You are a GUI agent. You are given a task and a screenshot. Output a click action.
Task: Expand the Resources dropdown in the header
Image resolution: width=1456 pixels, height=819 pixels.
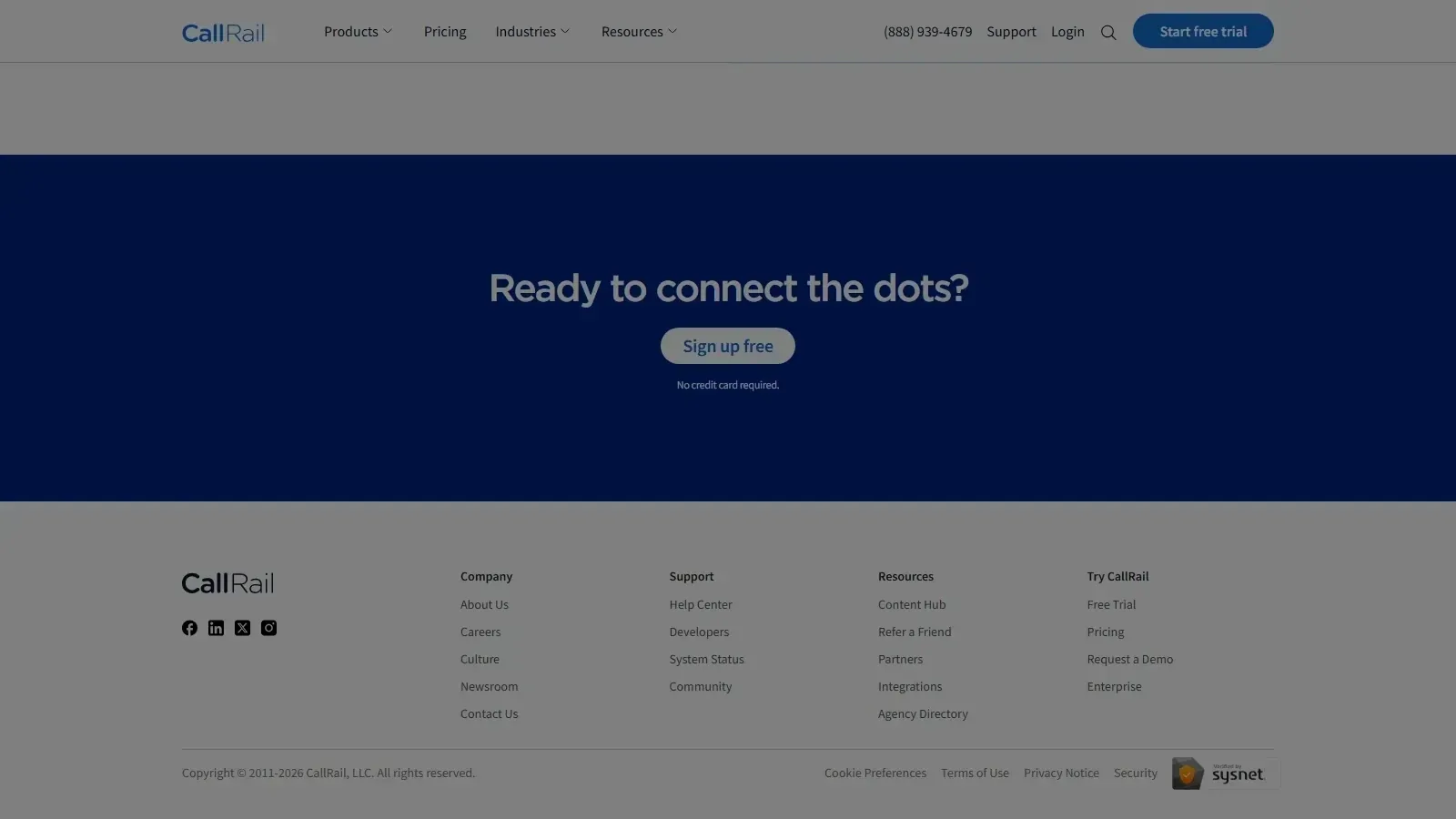click(639, 32)
